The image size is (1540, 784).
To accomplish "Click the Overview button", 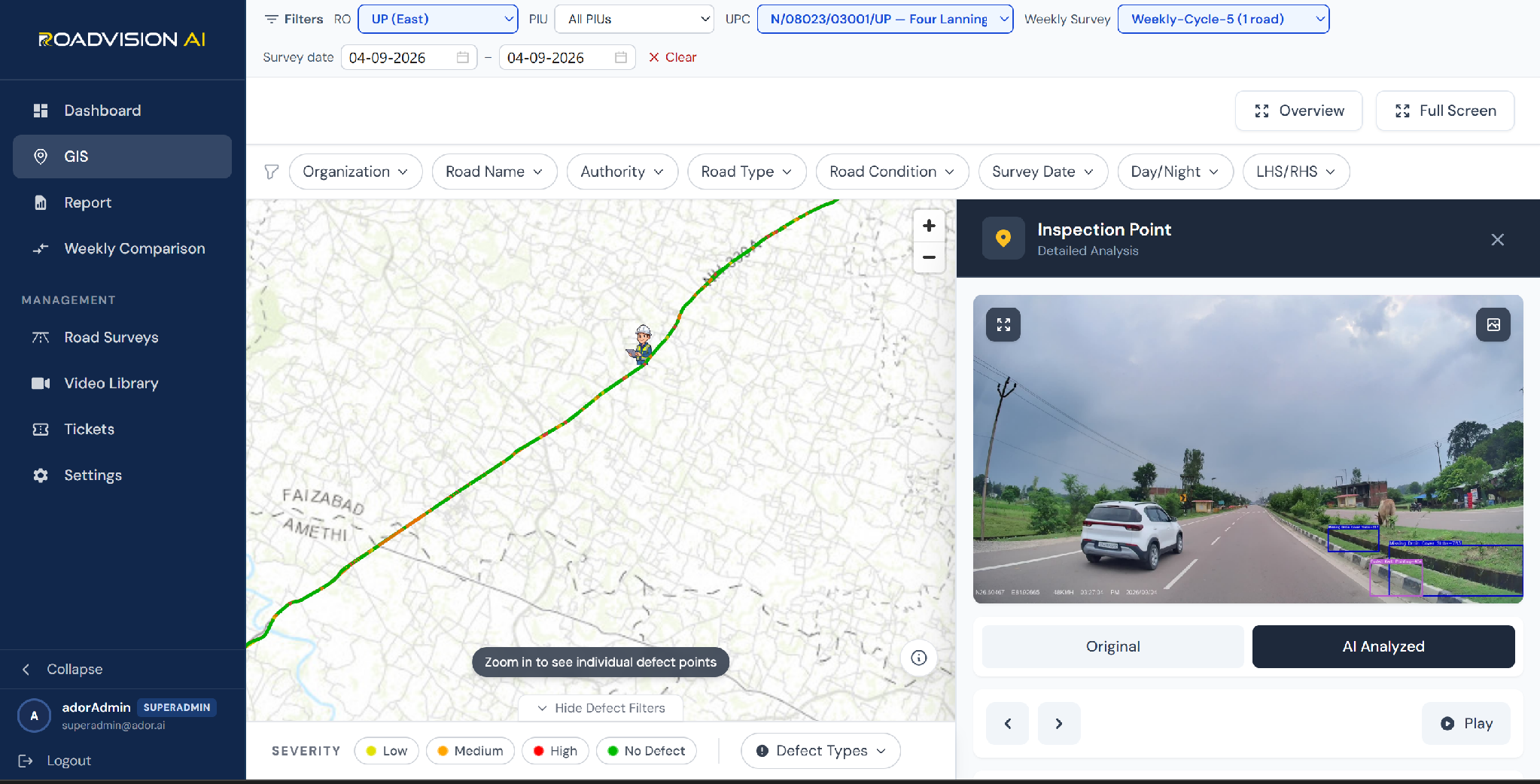I will coord(1298,111).
